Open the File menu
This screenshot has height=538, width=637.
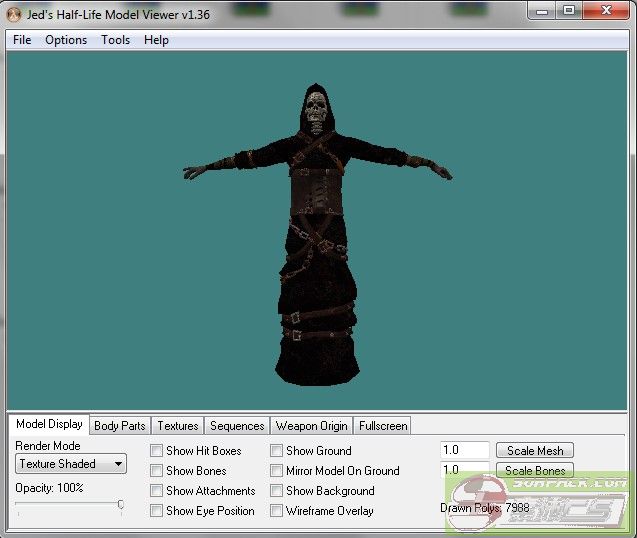coord(22,40)
